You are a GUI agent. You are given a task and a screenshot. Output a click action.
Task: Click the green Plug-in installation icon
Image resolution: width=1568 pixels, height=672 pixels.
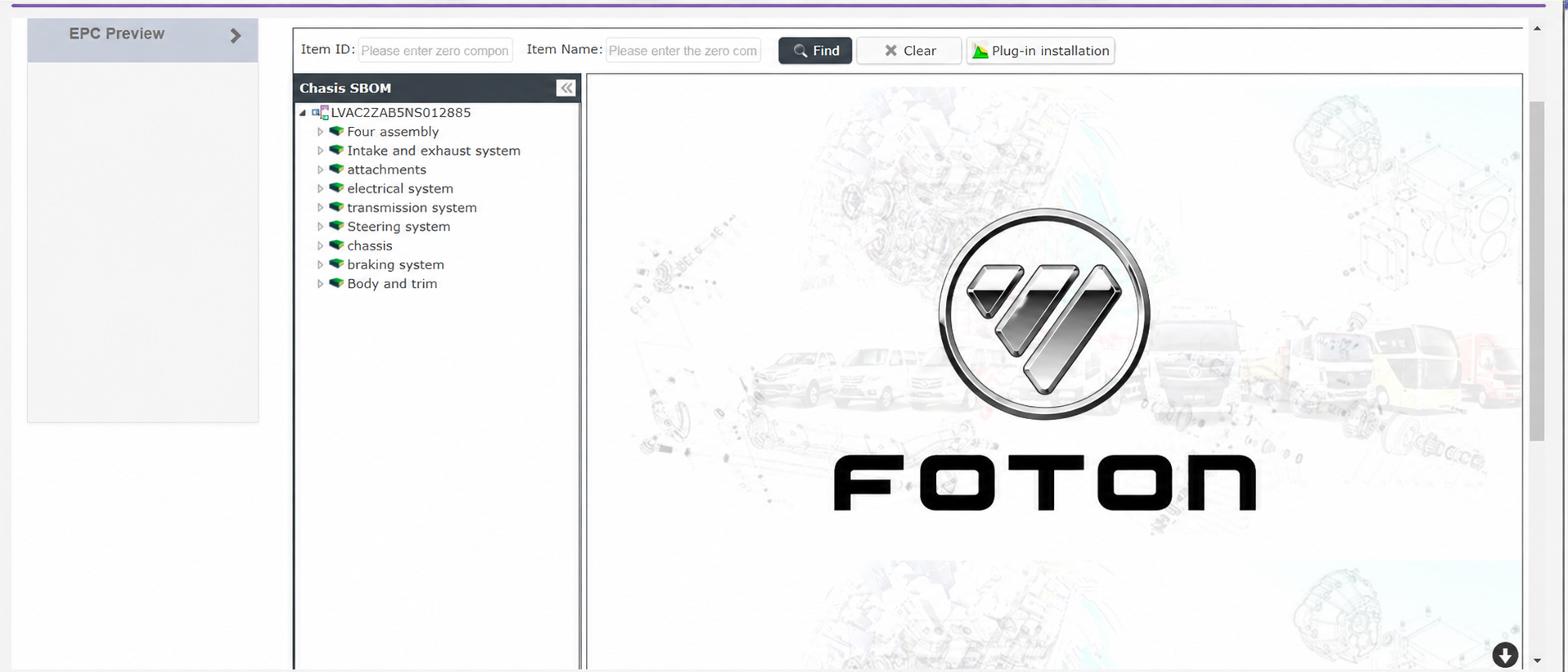click(x=980, y=51)
